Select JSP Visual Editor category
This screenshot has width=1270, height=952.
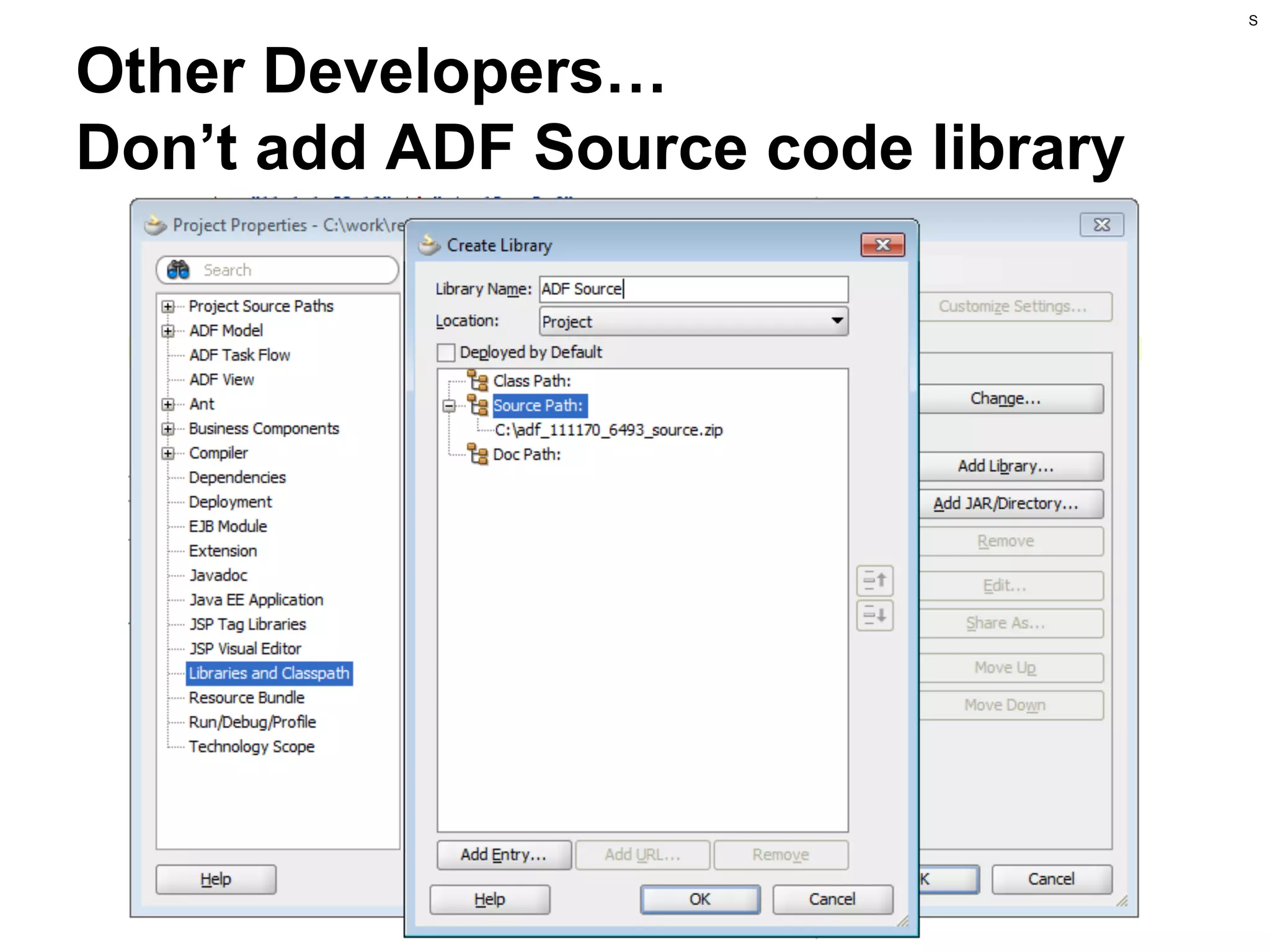pos(245,649)
